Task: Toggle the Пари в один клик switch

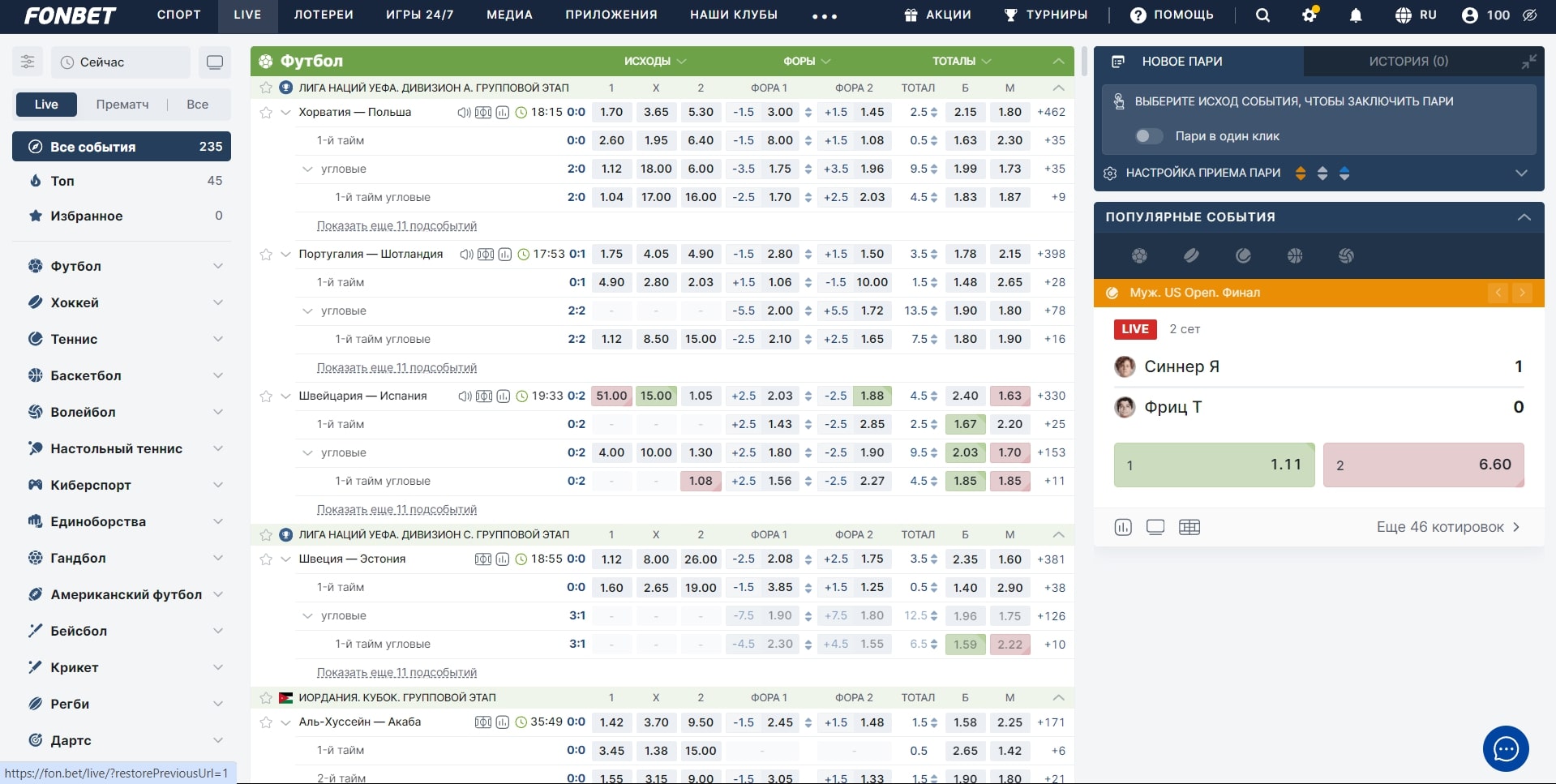Action: point(1148,136)
